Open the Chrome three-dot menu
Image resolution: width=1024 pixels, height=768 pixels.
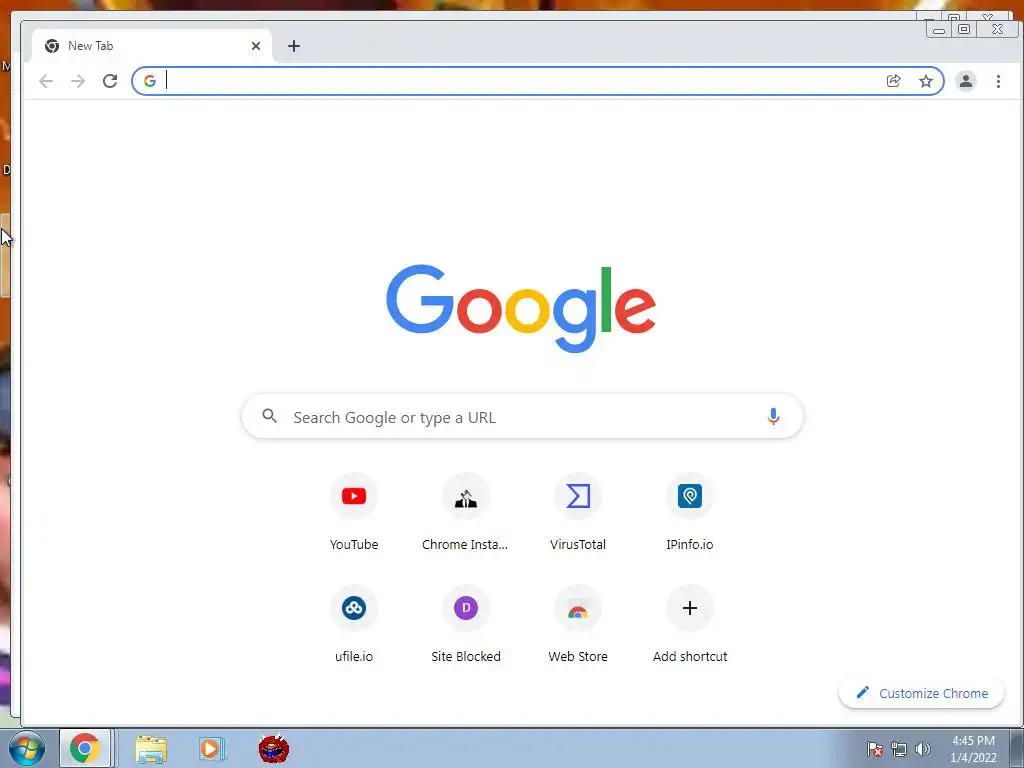[x=998, y=81]
